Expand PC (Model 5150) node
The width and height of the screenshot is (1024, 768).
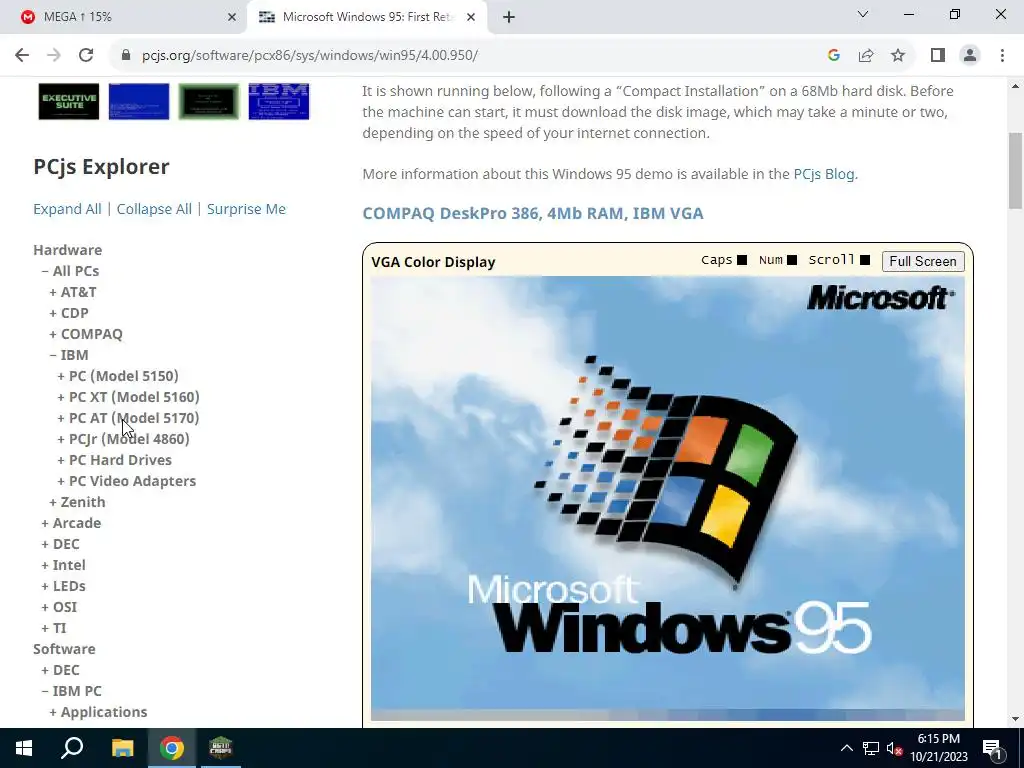[118, 376]
